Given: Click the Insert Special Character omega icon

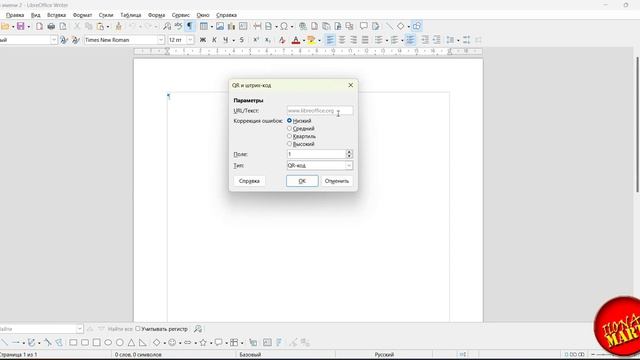Looking at the screenshot, I should tap(284, 27).
